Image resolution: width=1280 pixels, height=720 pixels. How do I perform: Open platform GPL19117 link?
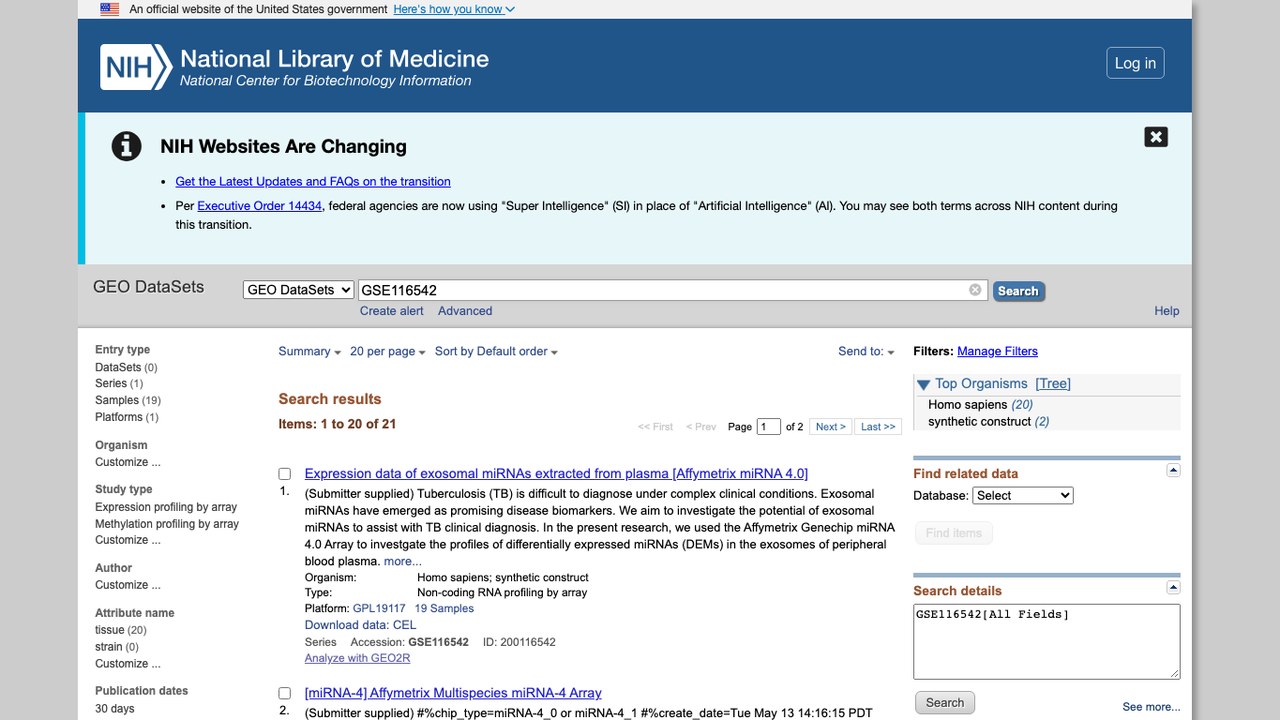point(379,608)
